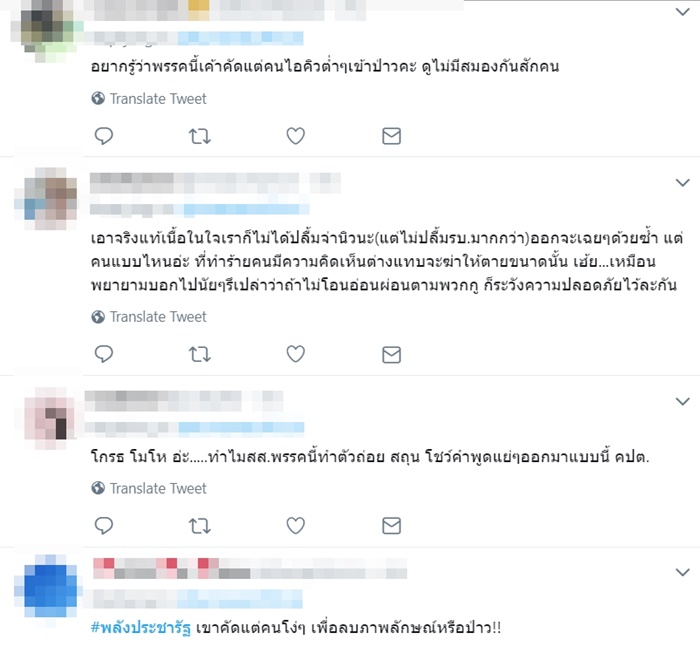Translate the second three-line tweet
The height and width of the screenshot is (646, 700).
149,317
